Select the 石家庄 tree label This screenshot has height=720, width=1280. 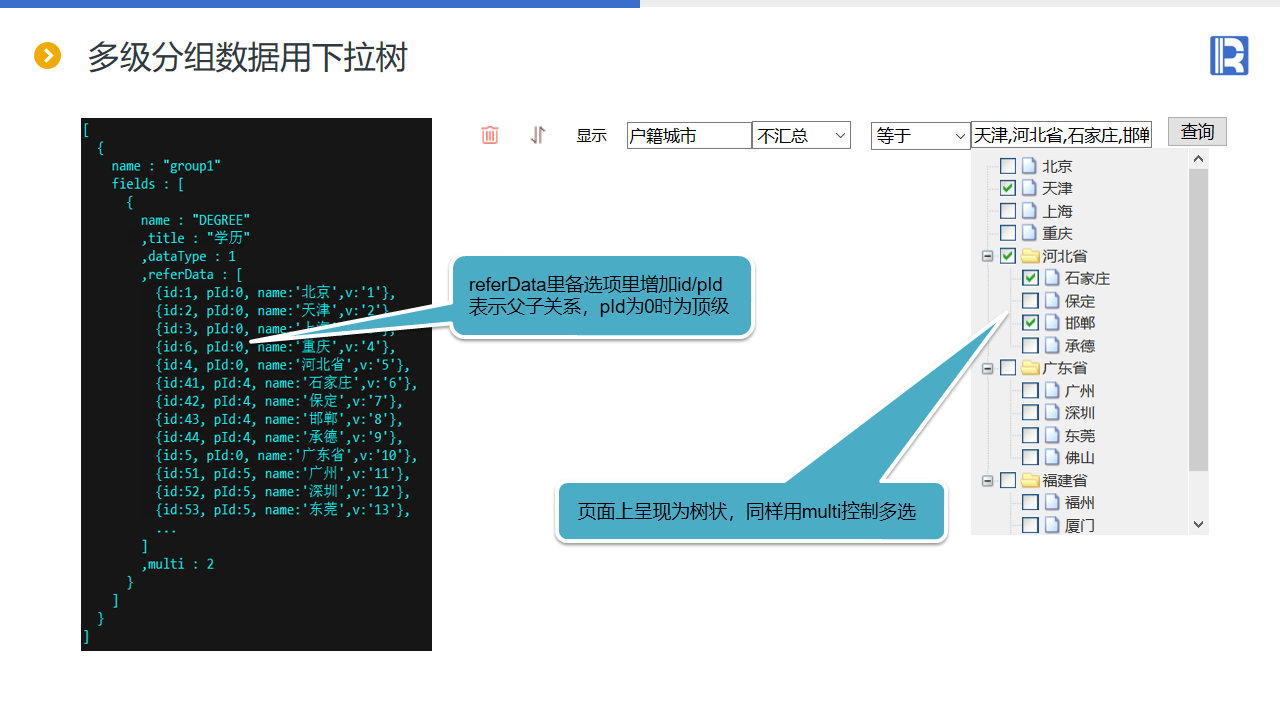1088,278
